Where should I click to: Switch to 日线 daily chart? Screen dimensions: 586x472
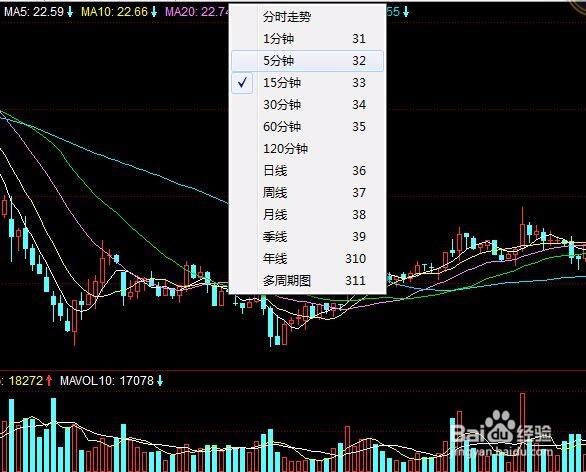click(x=307, y=171)
